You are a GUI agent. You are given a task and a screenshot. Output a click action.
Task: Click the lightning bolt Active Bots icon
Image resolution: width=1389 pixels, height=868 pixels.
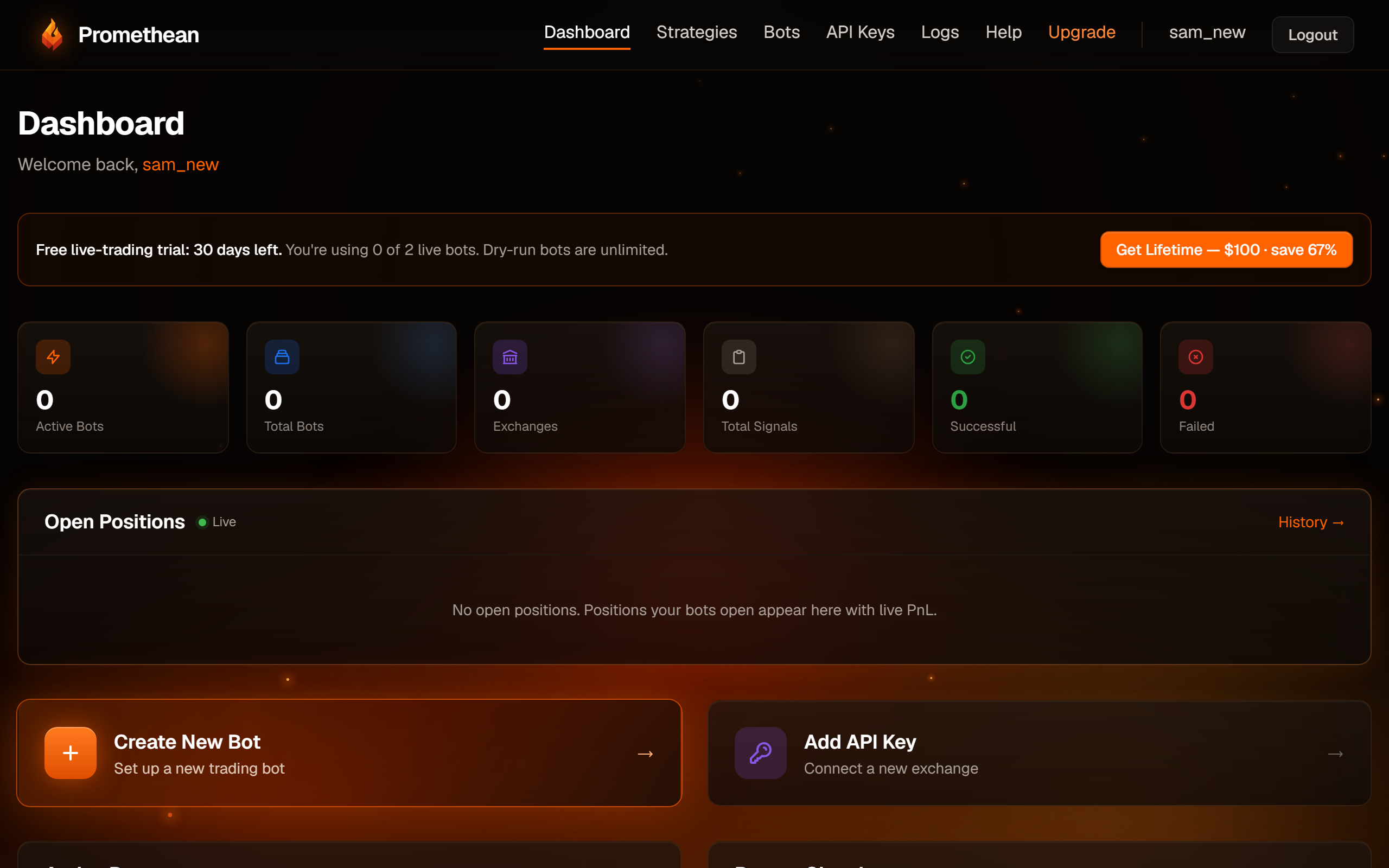coord(53,357)
